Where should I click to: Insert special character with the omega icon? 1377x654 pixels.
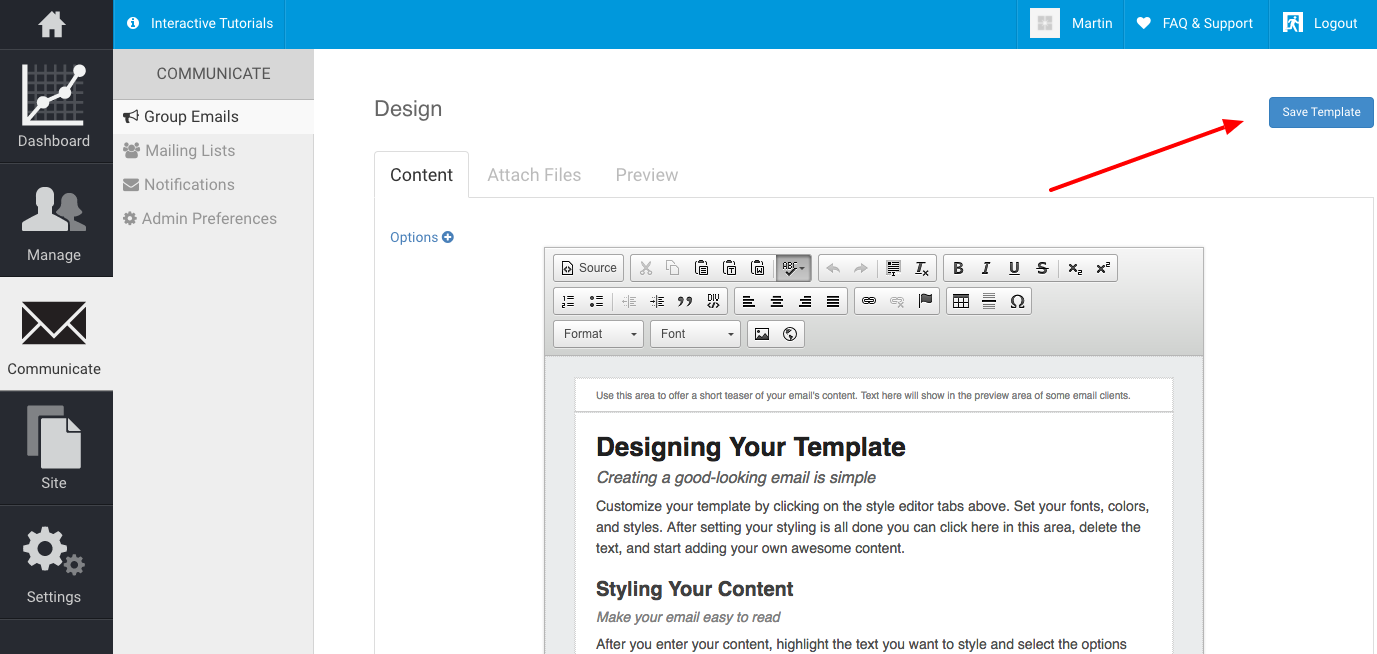[1017, 301]
